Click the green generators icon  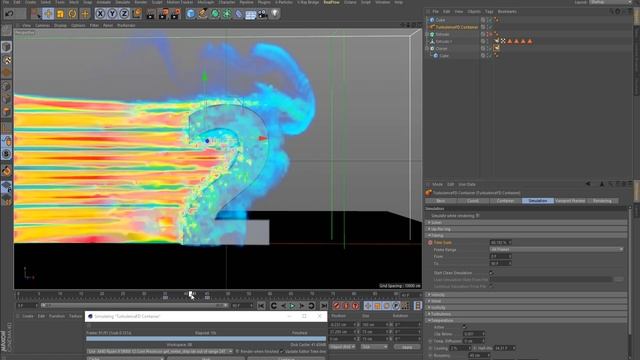tap(215, 14)
